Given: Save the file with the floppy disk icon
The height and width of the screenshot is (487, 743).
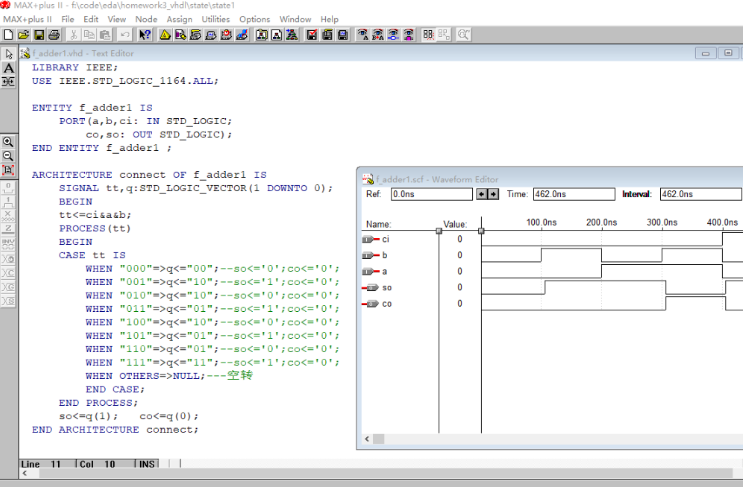Looking at the screenshot, I should pyautogui.click(x=38, y=34).
